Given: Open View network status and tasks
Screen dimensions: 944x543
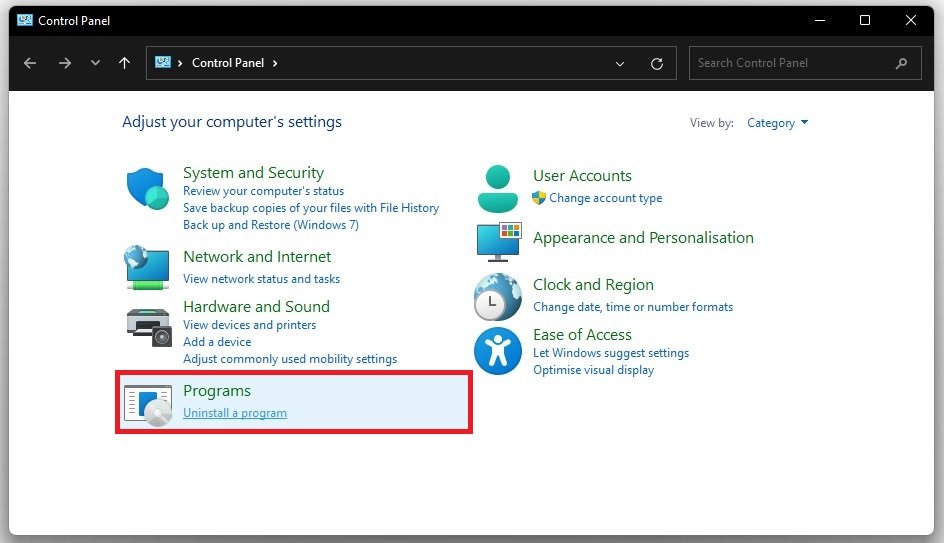Looking at the screenshot, I should pos(261,279).
